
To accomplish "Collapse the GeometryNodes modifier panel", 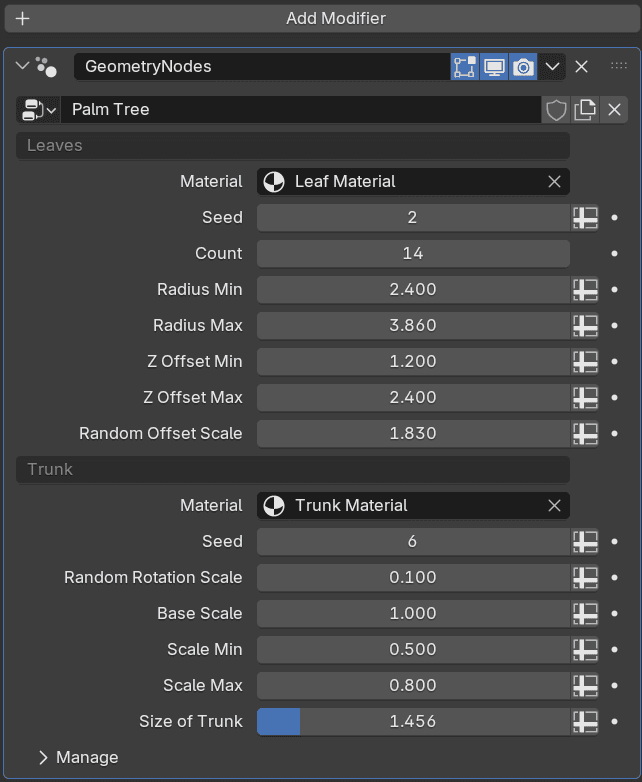I will (x=22, y=66).
